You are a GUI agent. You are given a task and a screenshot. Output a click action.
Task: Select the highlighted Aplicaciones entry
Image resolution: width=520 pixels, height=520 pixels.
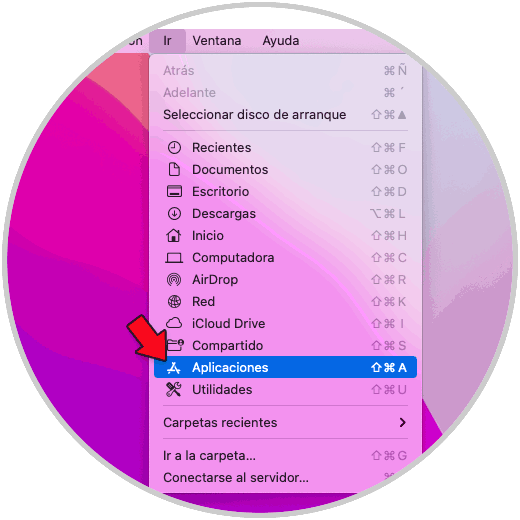pos(285,367)
